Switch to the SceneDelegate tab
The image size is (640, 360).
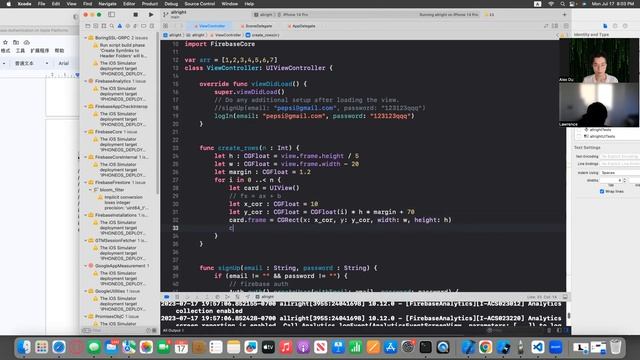[256, 26]
